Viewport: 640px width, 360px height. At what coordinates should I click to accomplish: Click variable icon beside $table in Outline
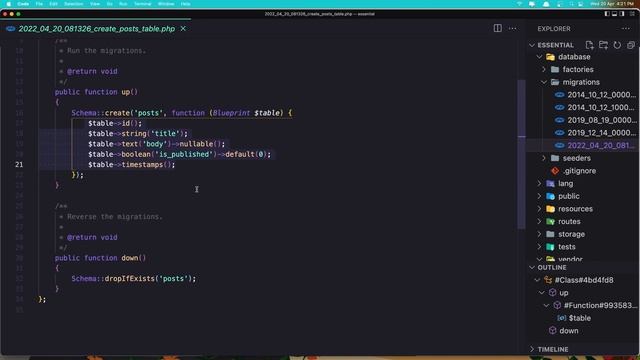point(562,318)
